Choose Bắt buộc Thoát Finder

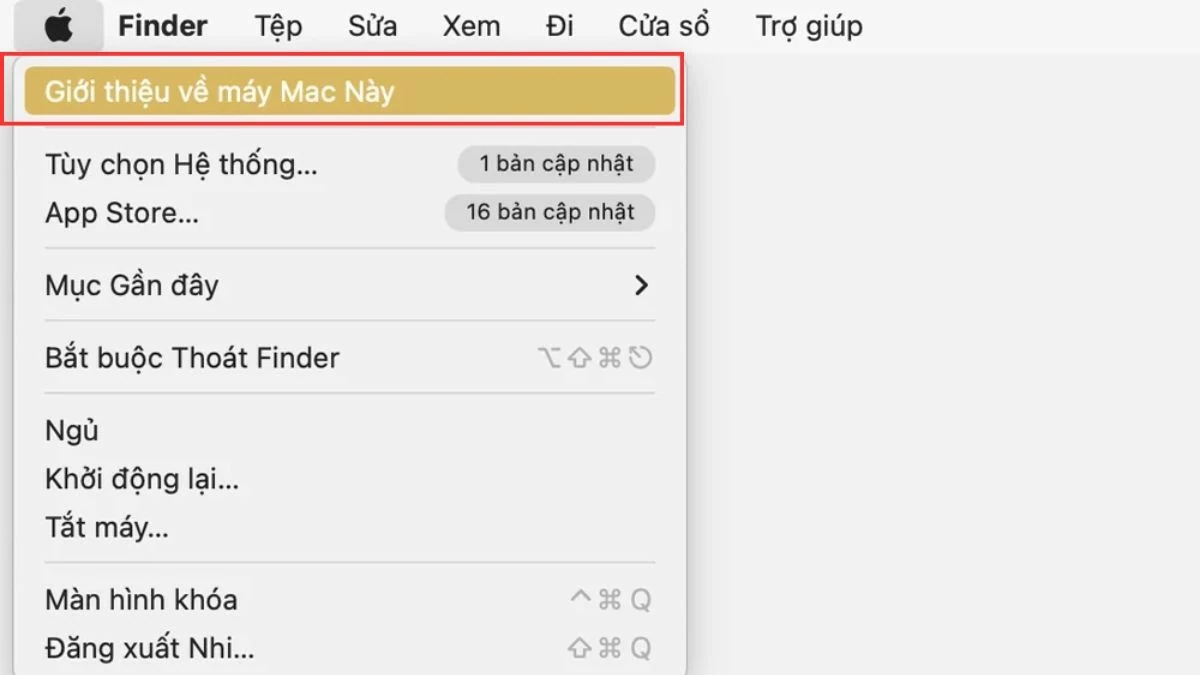(192, 358)
